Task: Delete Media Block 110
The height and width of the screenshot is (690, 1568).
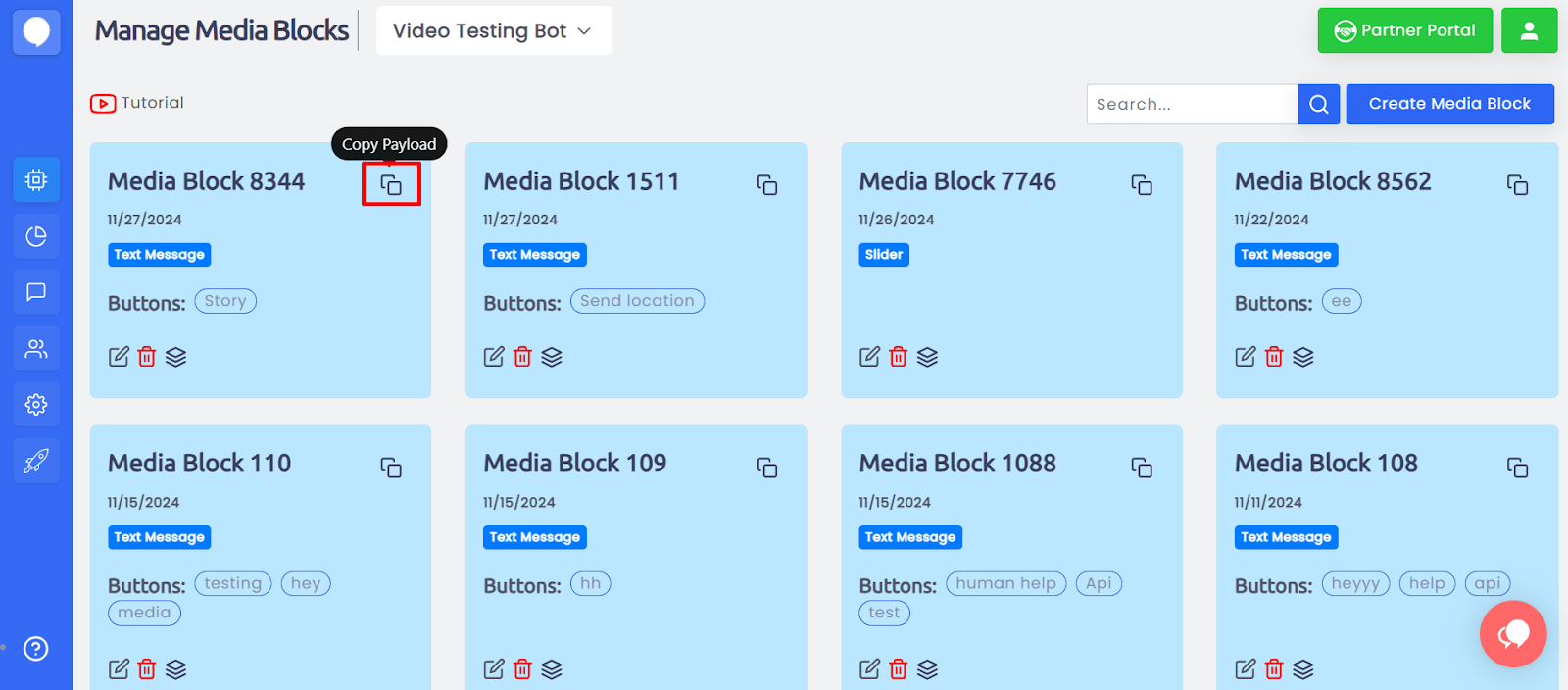Action: [147, 669]
